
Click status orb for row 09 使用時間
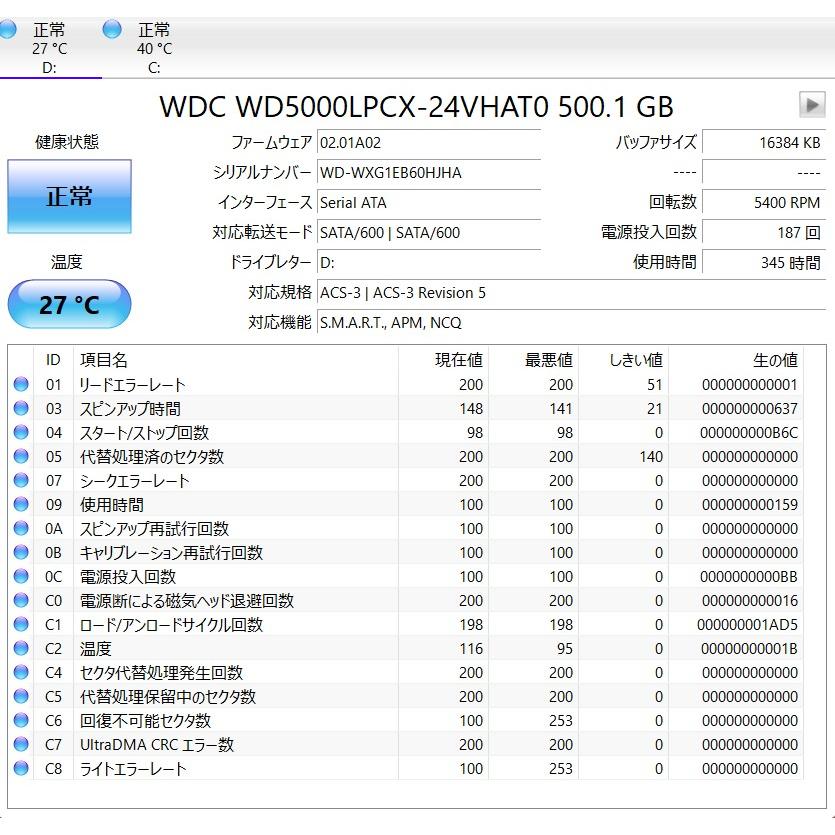pyautogui.click(x=21, y=504)
